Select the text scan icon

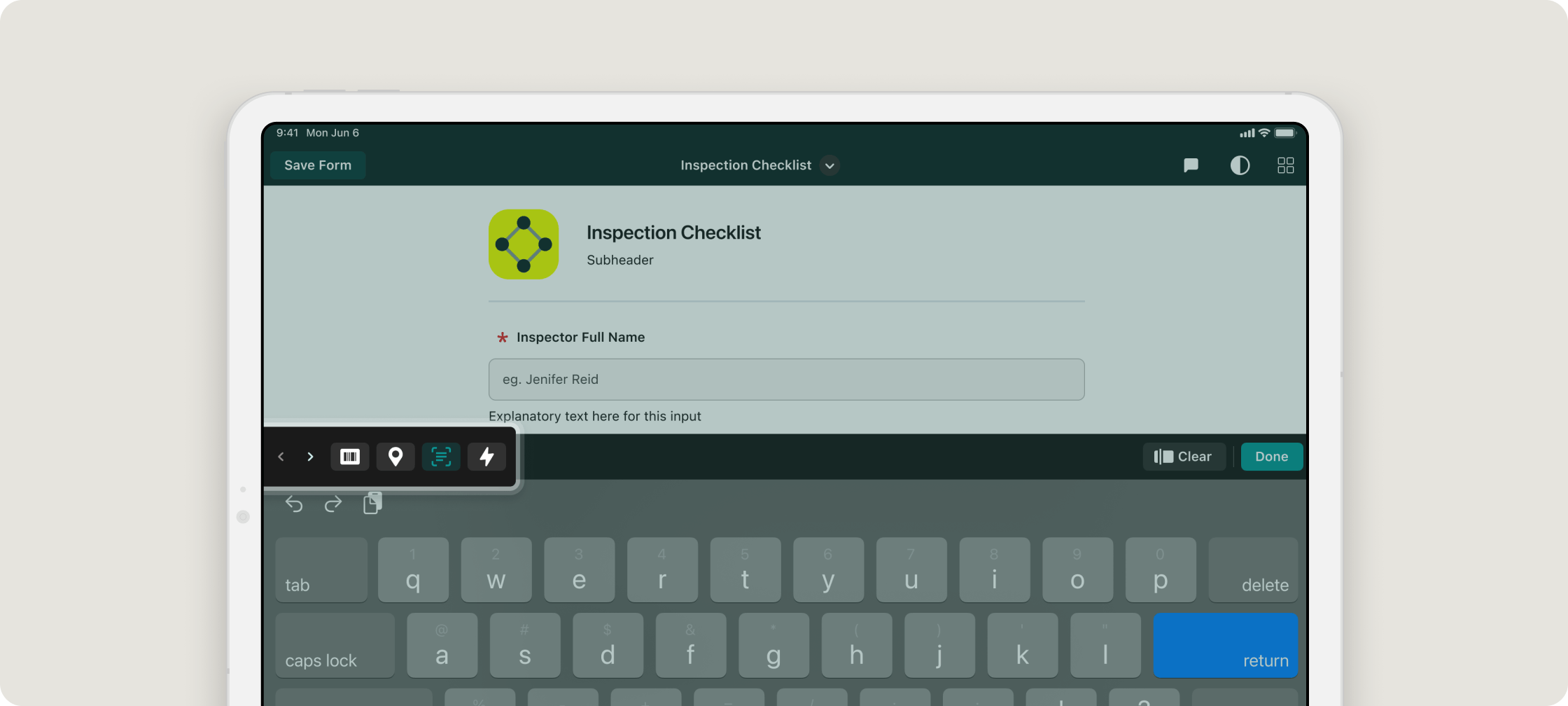click(441, 457)
